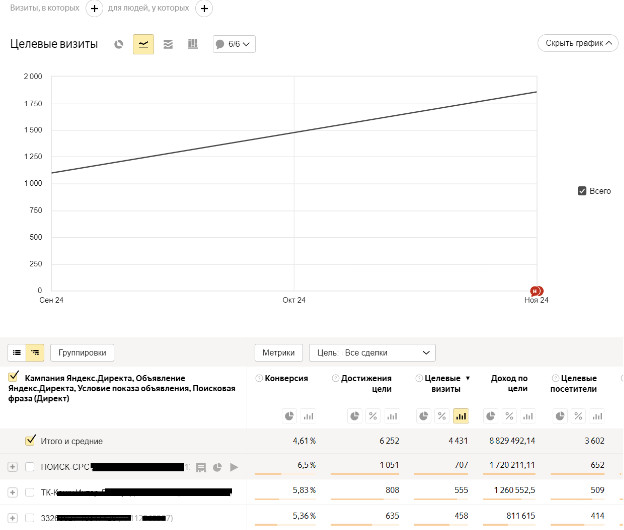
Task: Show 'Конверсия' as a bar chart
Action: click(x=308, y=416)
